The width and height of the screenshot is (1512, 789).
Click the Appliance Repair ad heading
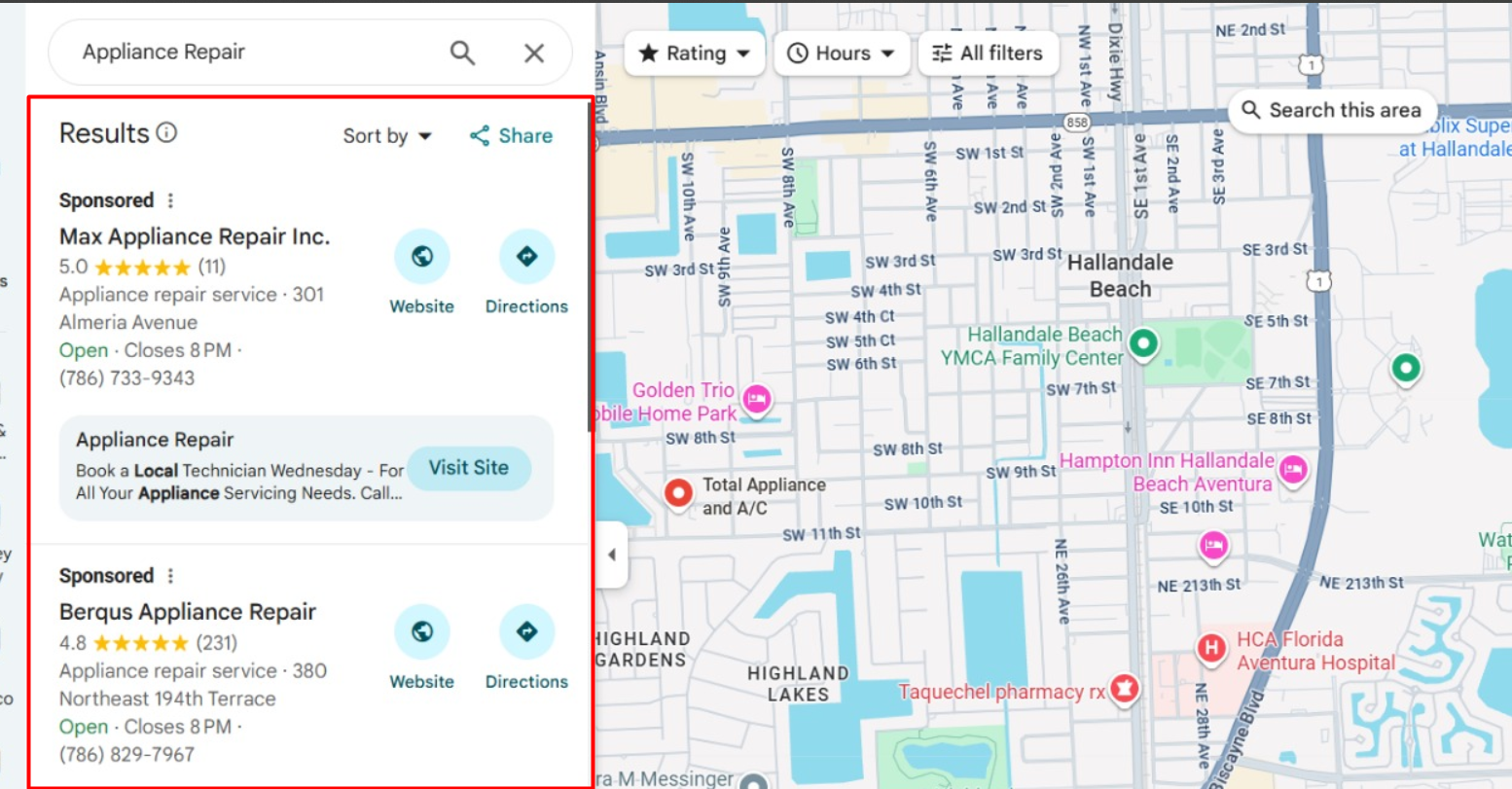(155, 441)
